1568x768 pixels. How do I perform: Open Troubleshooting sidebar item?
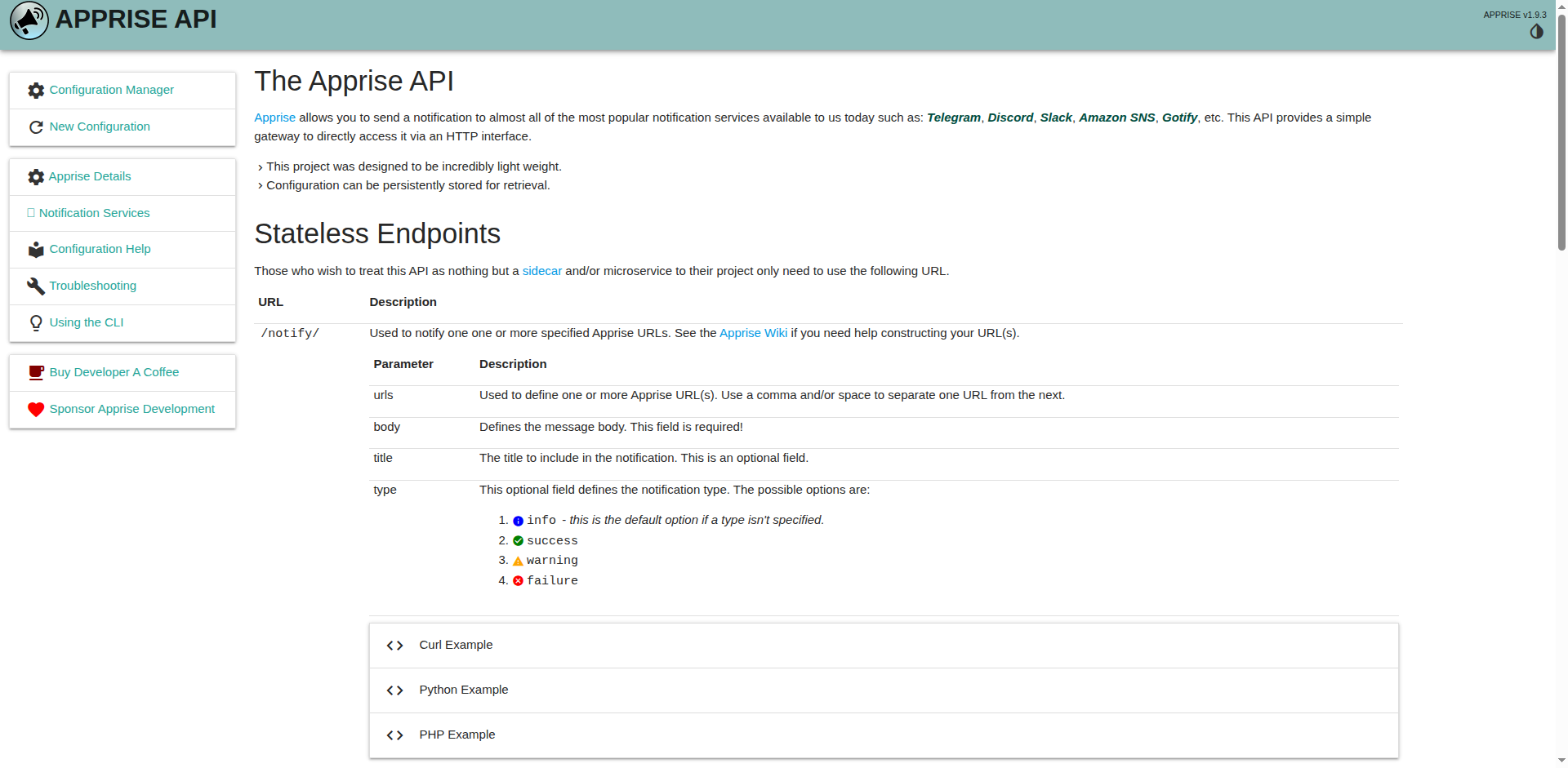[122, 286]
